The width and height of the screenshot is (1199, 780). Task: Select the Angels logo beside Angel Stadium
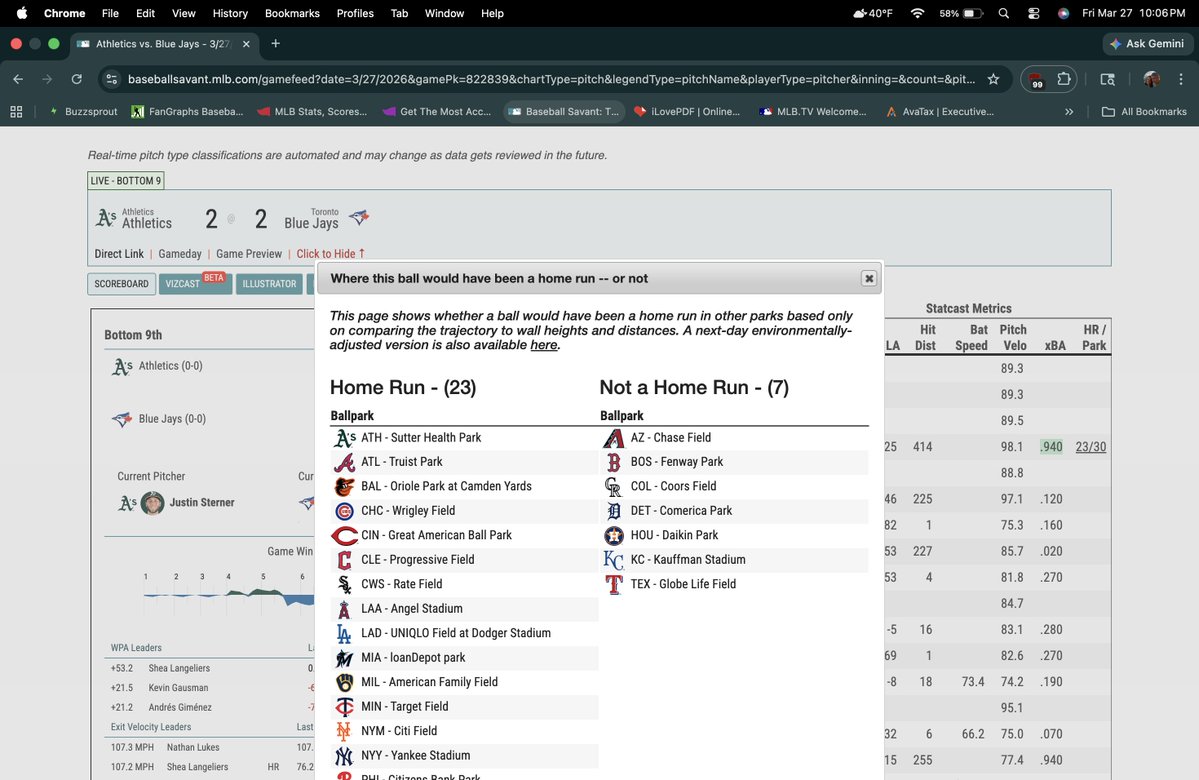pyautogui.click(x=344, y=609)
